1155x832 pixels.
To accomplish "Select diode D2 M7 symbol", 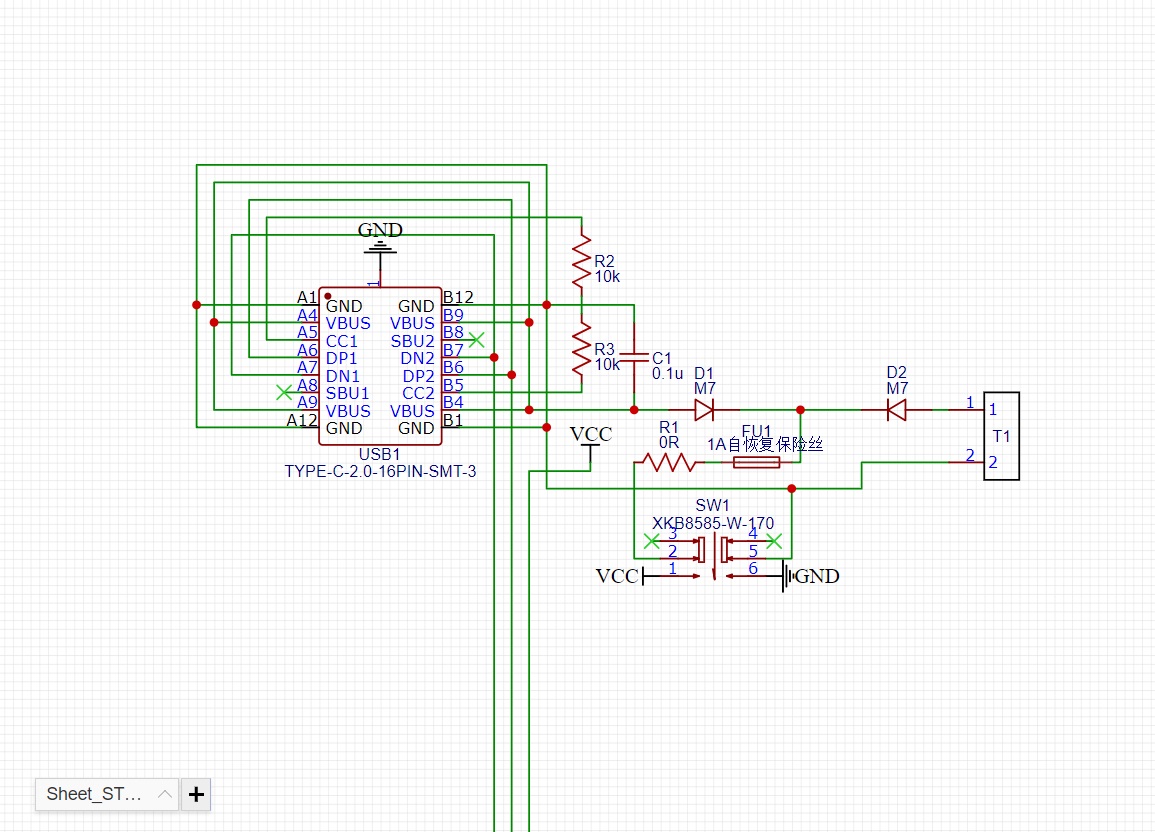I will point(896,410).
